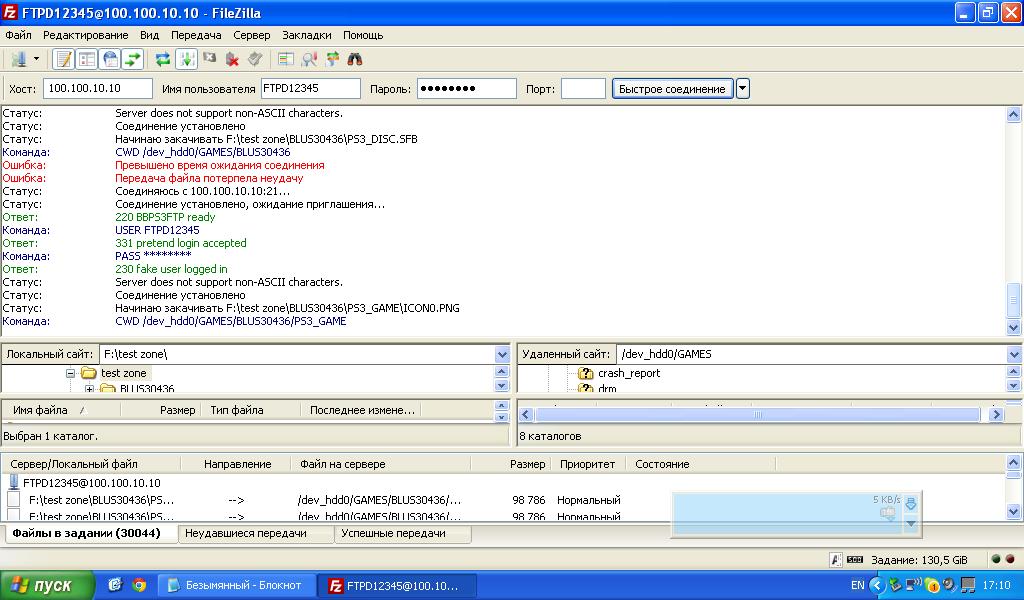The height and width of the screenshot is (600, 1024).
Task: Click the Задание: 130,5 GiB status text
Action: 920,560
